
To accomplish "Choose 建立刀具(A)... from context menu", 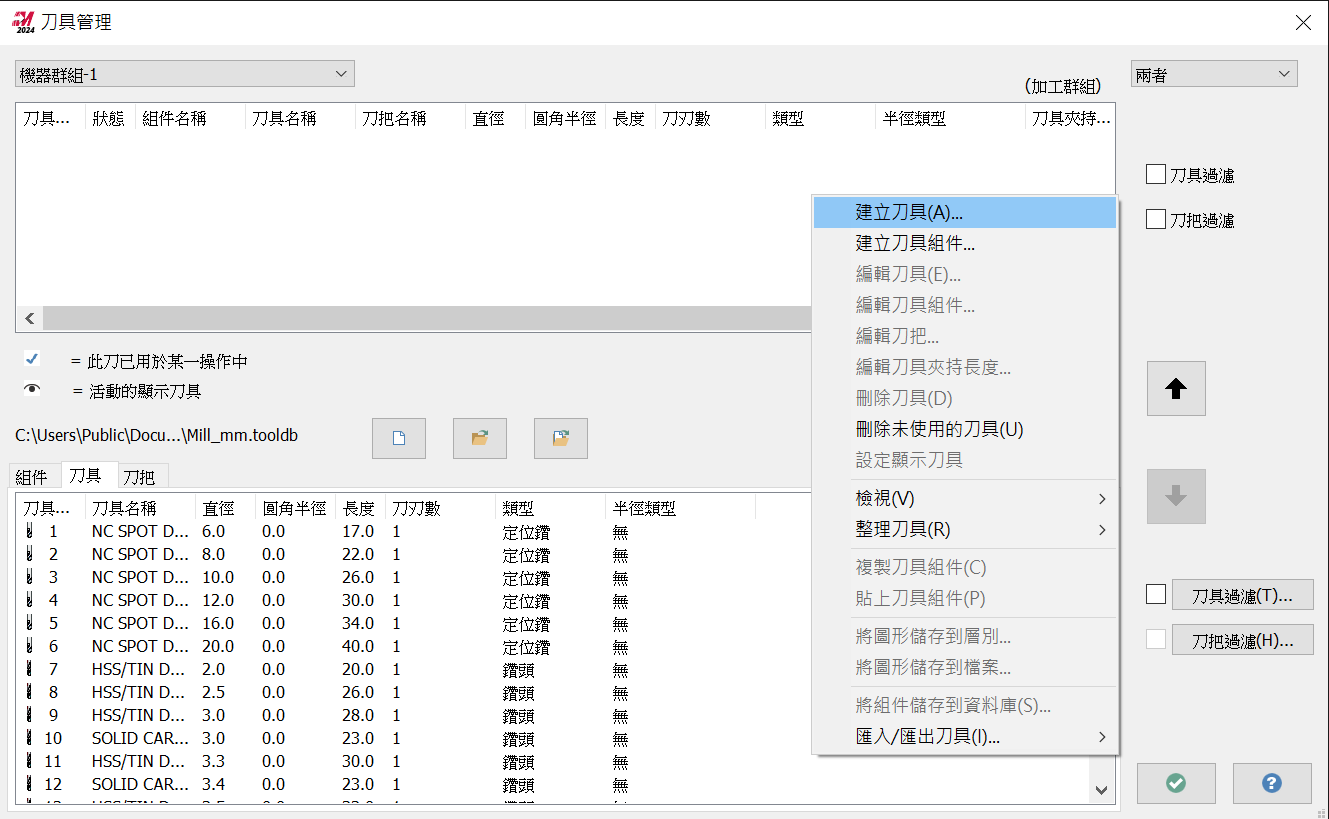I will [965, 212].
